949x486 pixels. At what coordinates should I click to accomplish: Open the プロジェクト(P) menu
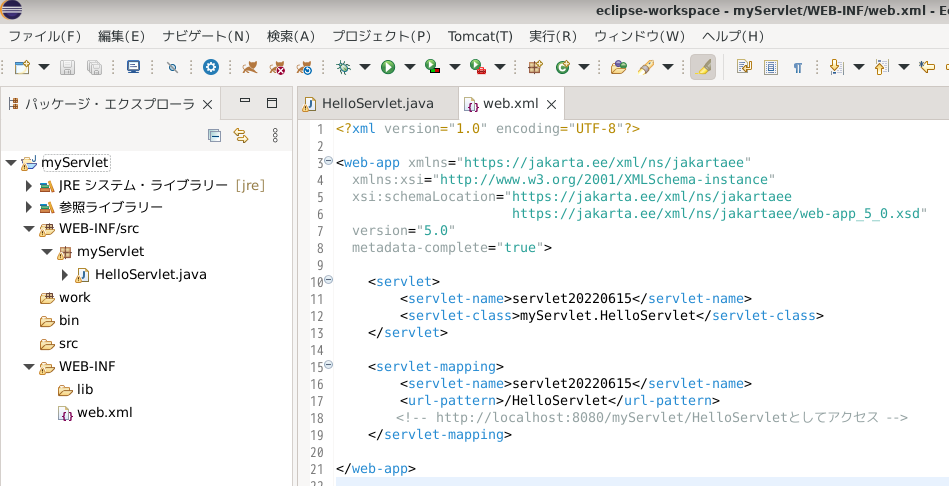(x=381, y=36)
